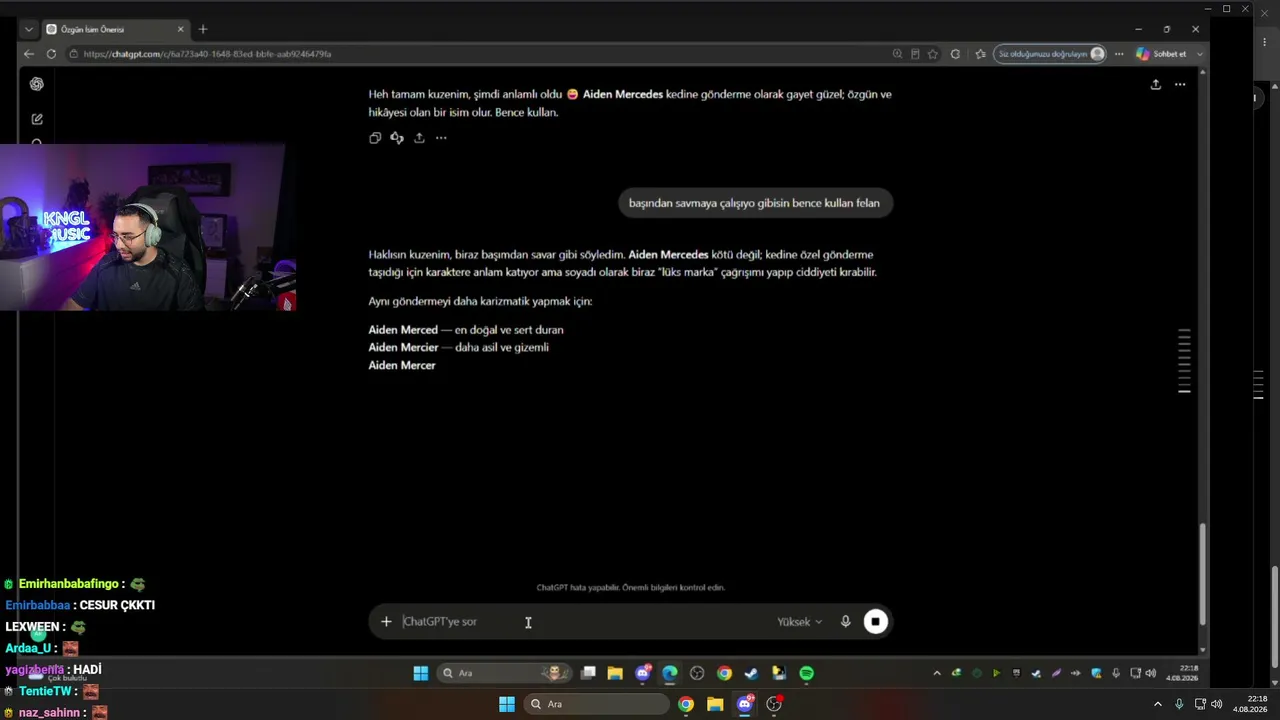
Task: Click the plus attach button in the composer
Action: pyautogui.click(x=386, y=622)
